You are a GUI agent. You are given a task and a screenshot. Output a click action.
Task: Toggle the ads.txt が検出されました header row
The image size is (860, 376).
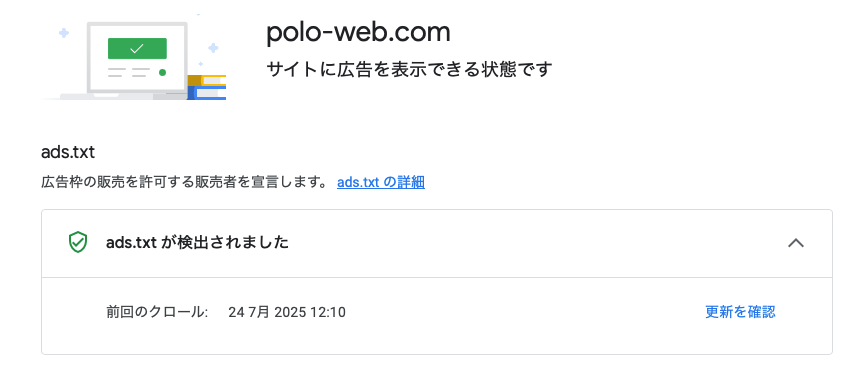coord(437,243)
